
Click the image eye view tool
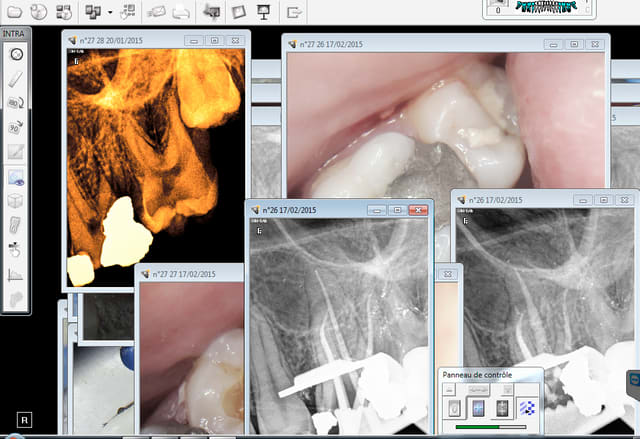click(16, 177)
